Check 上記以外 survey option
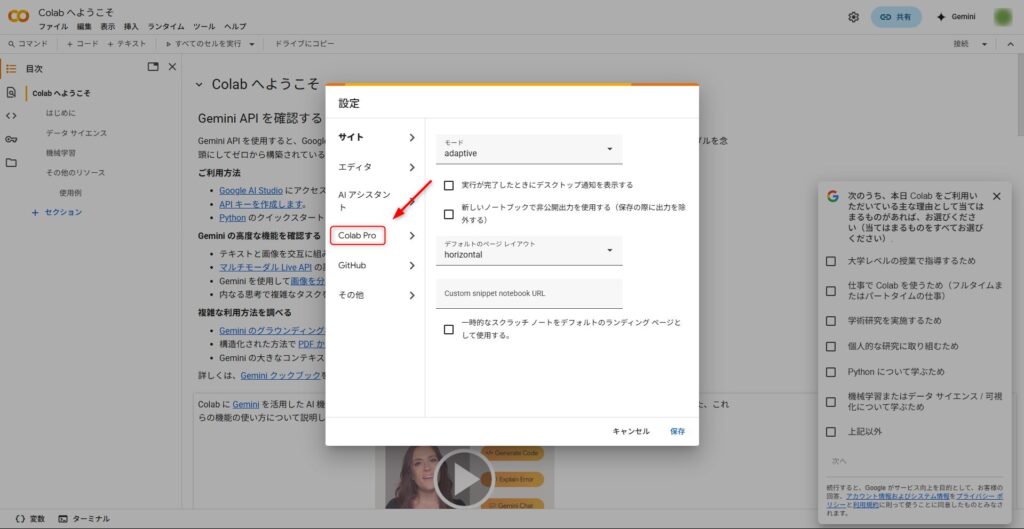Screen dimensions: 1024x529 click(831, 432)
